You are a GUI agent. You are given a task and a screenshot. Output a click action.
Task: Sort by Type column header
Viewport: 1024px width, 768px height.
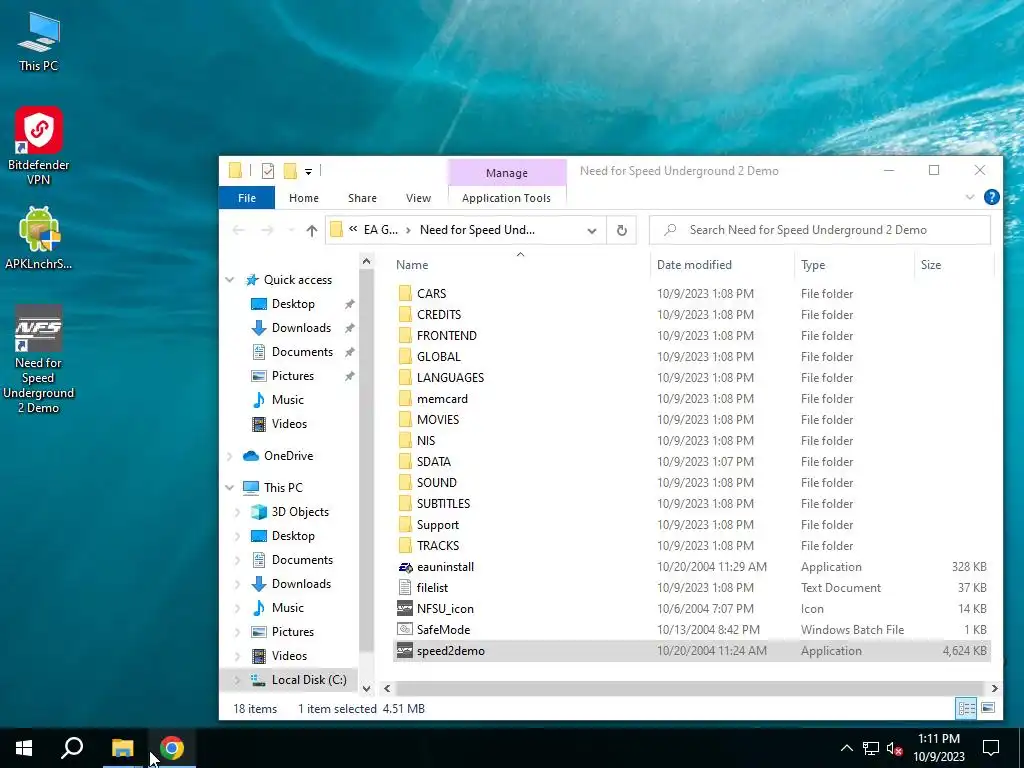813,264
